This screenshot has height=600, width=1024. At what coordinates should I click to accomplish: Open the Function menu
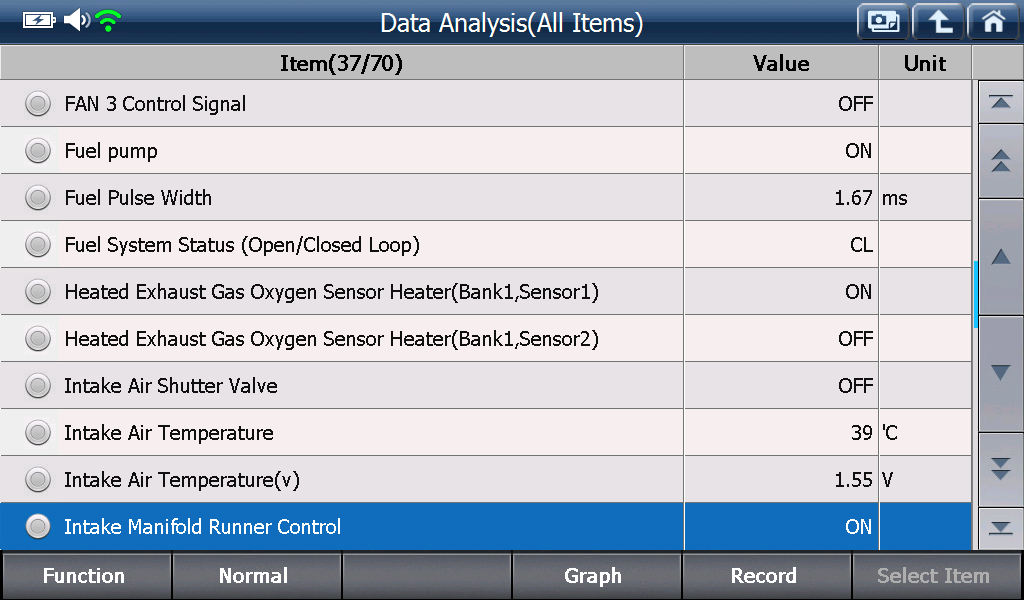coord(86,576)
